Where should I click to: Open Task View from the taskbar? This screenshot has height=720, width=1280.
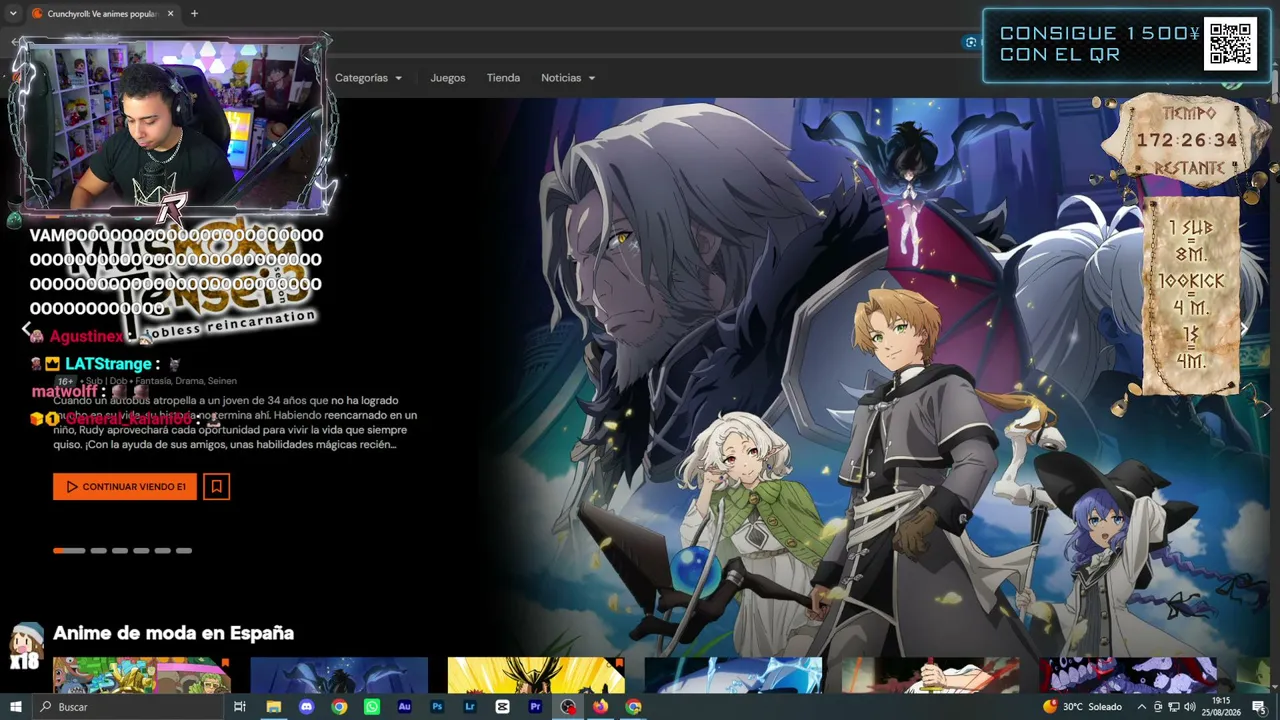coord(240,707)
